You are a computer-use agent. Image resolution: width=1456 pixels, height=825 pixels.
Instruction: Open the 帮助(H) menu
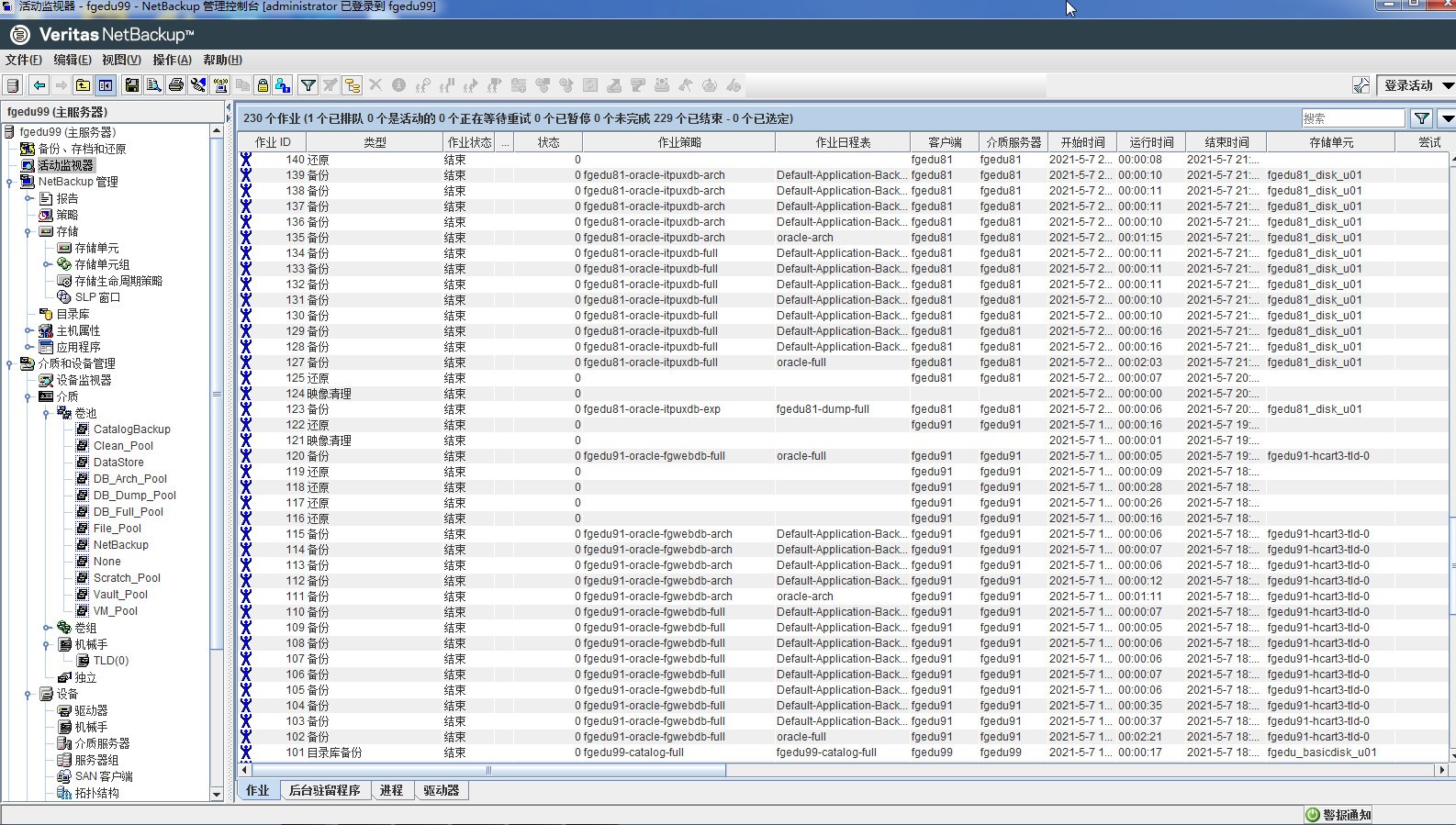tap(222, 60)
